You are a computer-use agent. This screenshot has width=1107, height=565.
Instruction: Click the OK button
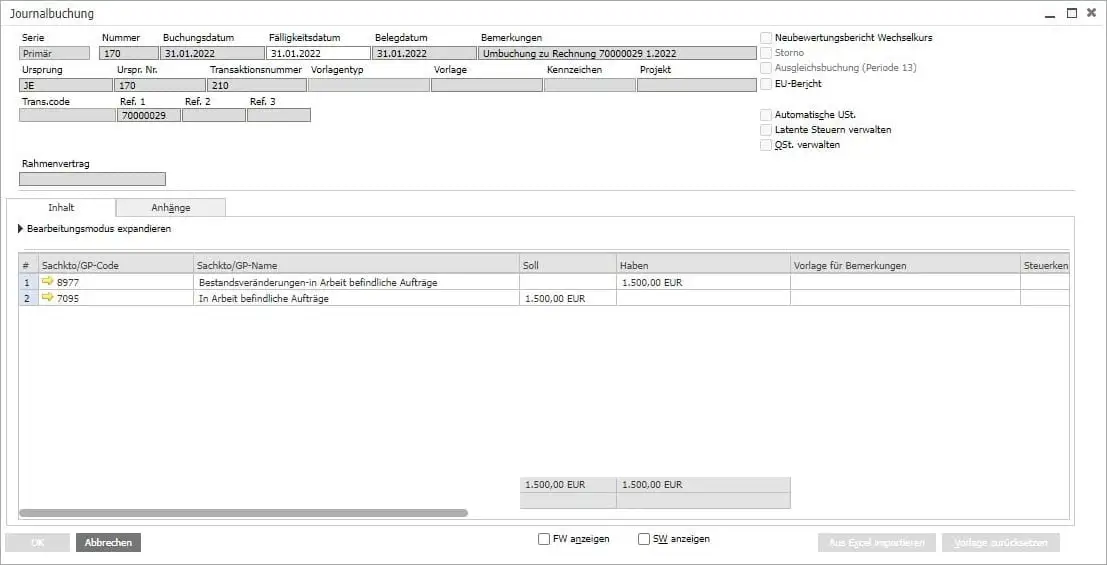tap(37, 542)
